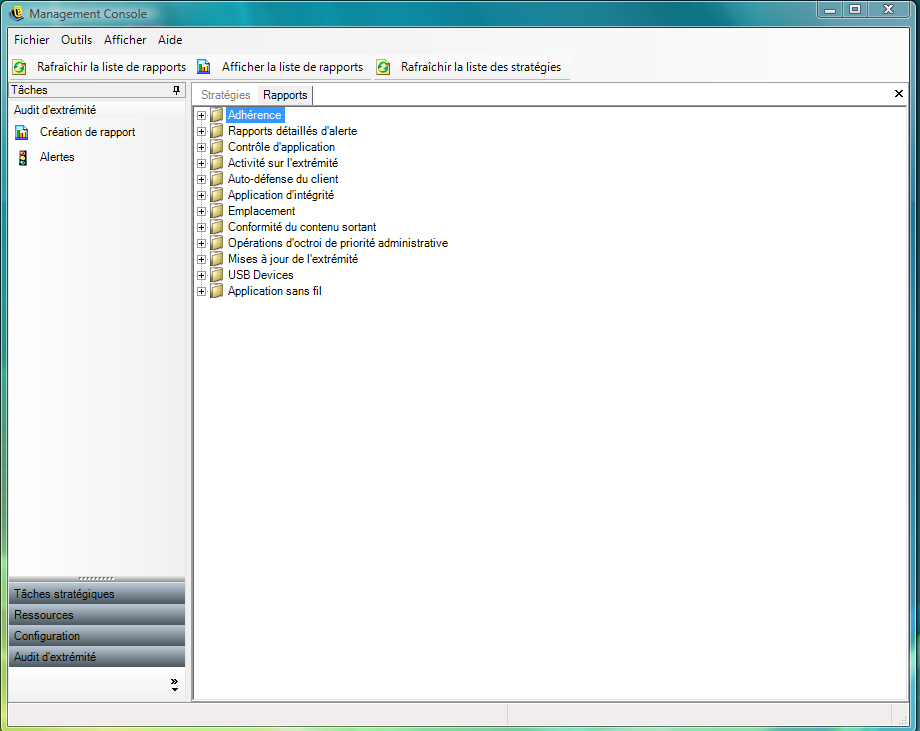This screenshot has width=920, height=731.
Task: Click the Contrôle d'application folder icon
Action: (217, 147)
